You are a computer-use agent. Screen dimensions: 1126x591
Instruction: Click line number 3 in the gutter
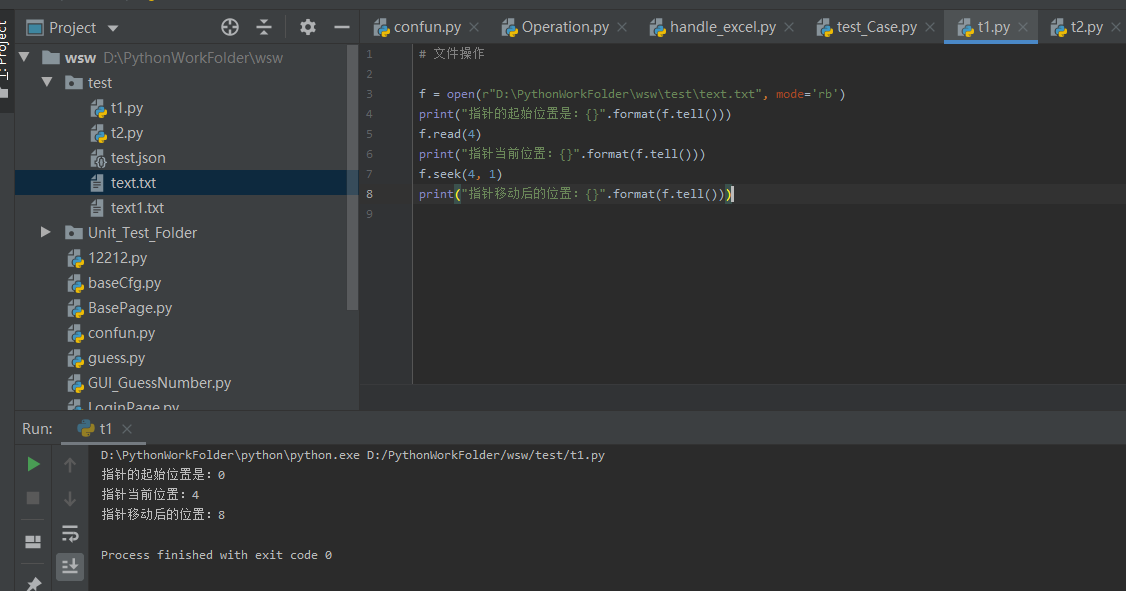click(x=369, y=94)
